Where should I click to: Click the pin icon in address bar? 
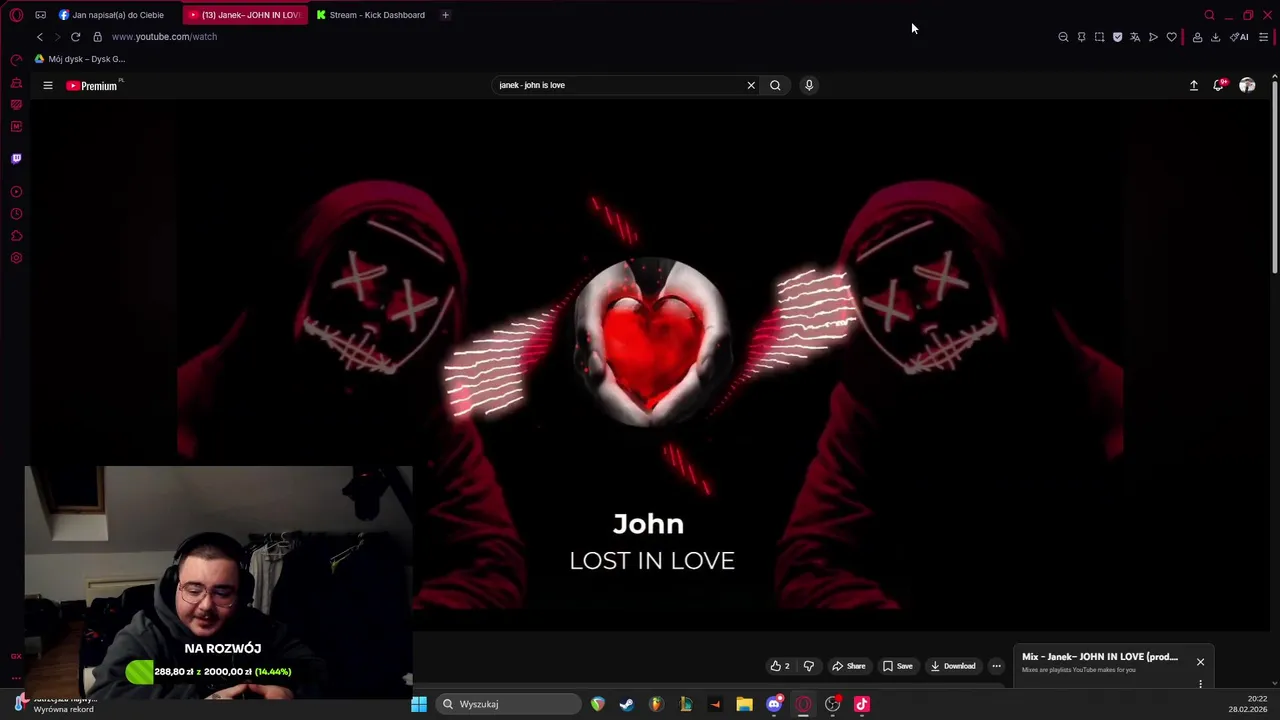coord(1081,37)
